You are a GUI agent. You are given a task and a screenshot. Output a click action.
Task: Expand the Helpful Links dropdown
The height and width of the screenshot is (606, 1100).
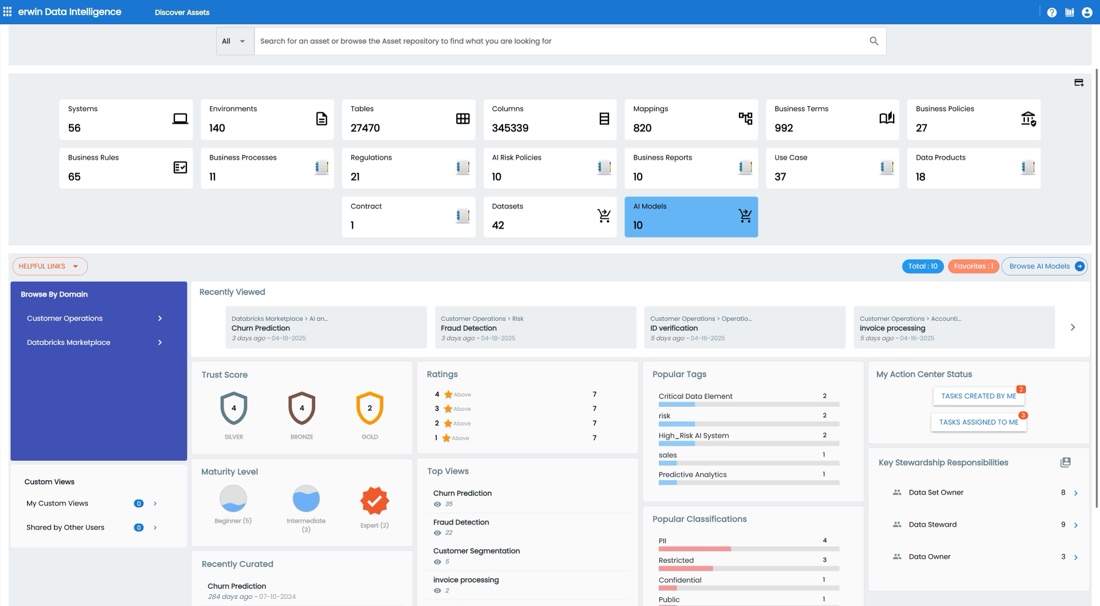coord(48,266)
